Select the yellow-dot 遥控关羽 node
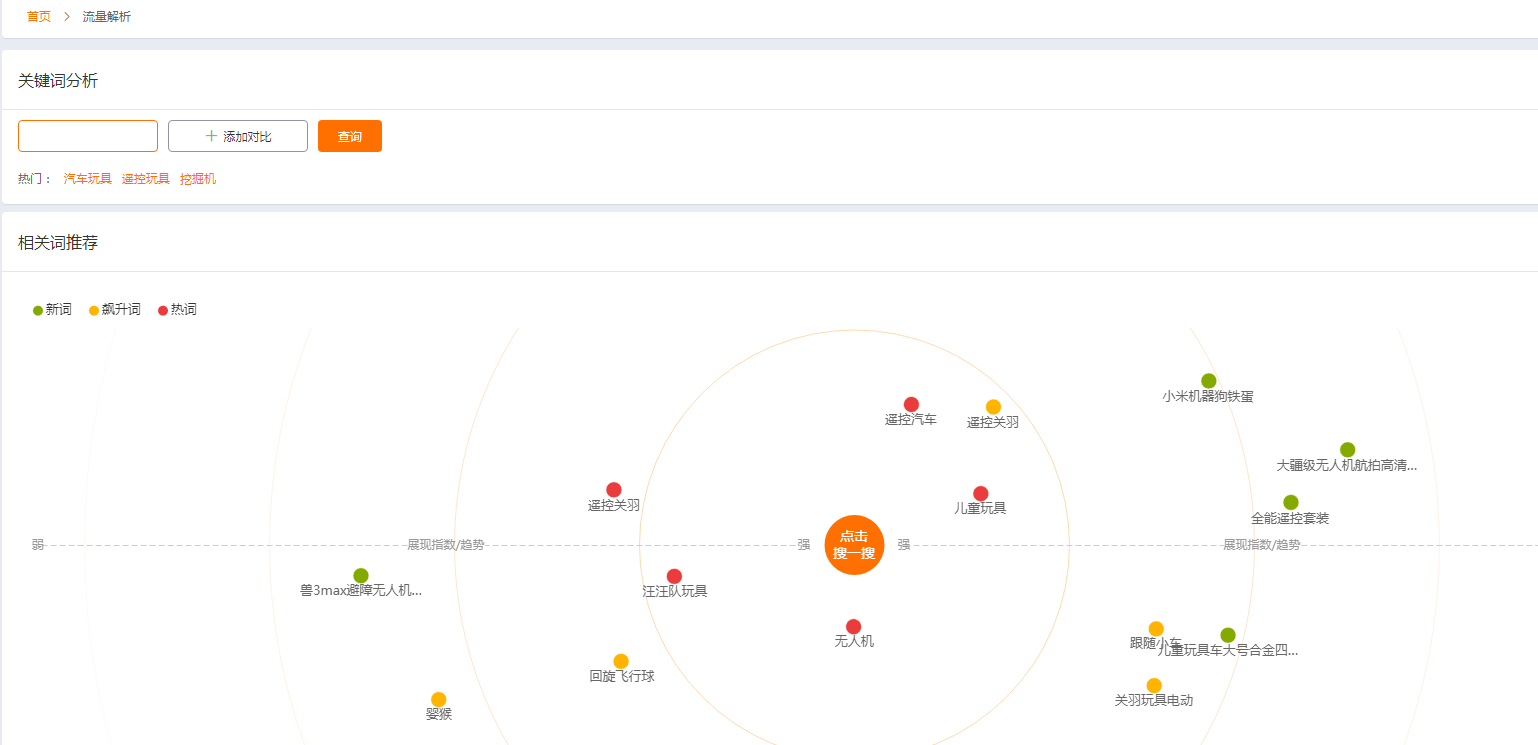The image size is (1538, 745). [x=993, y=407]
